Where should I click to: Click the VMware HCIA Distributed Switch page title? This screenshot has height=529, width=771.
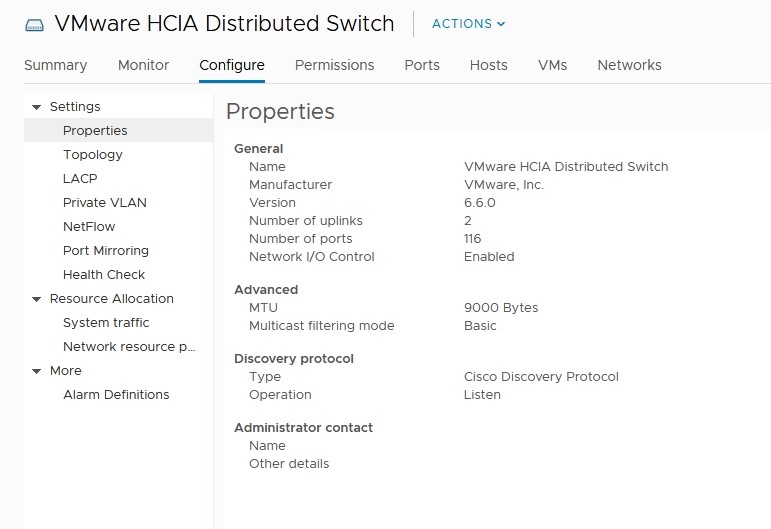(x=224, y=24)
